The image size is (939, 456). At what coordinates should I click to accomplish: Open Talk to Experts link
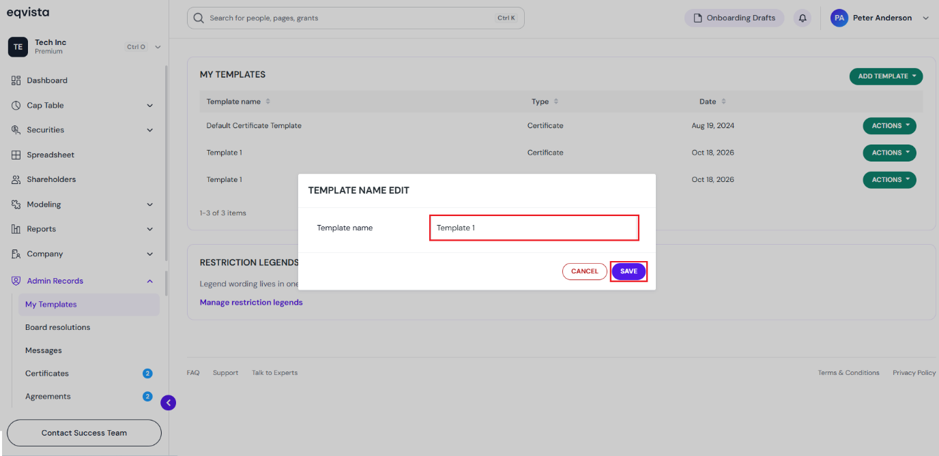(x=274, y=373)
